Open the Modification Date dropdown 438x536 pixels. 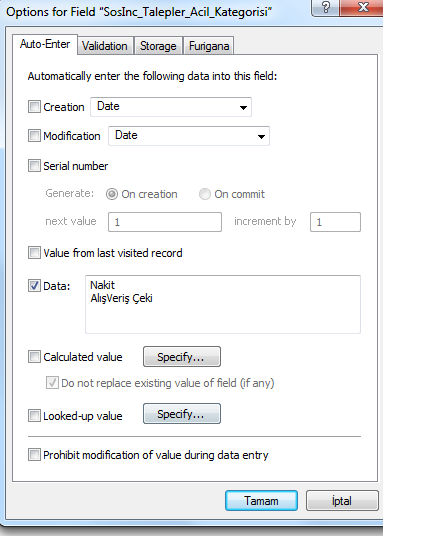point(189,136)
